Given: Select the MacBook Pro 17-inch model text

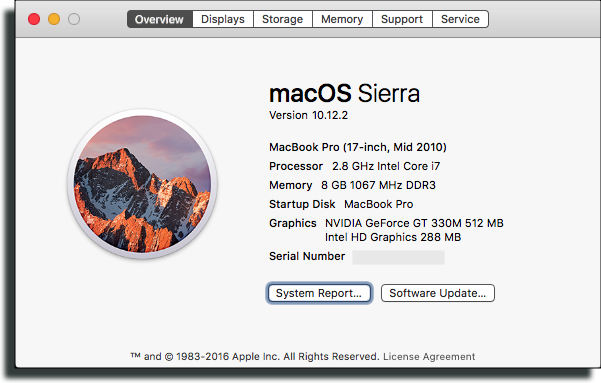Looking at the screenshot, I should [x=358, y=147].
